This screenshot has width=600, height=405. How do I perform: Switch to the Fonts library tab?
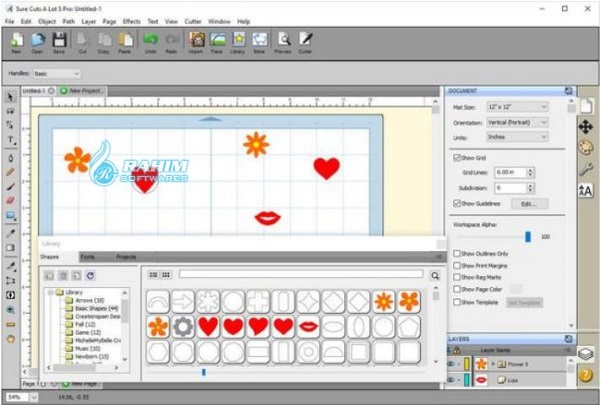(x=88, y=257)
